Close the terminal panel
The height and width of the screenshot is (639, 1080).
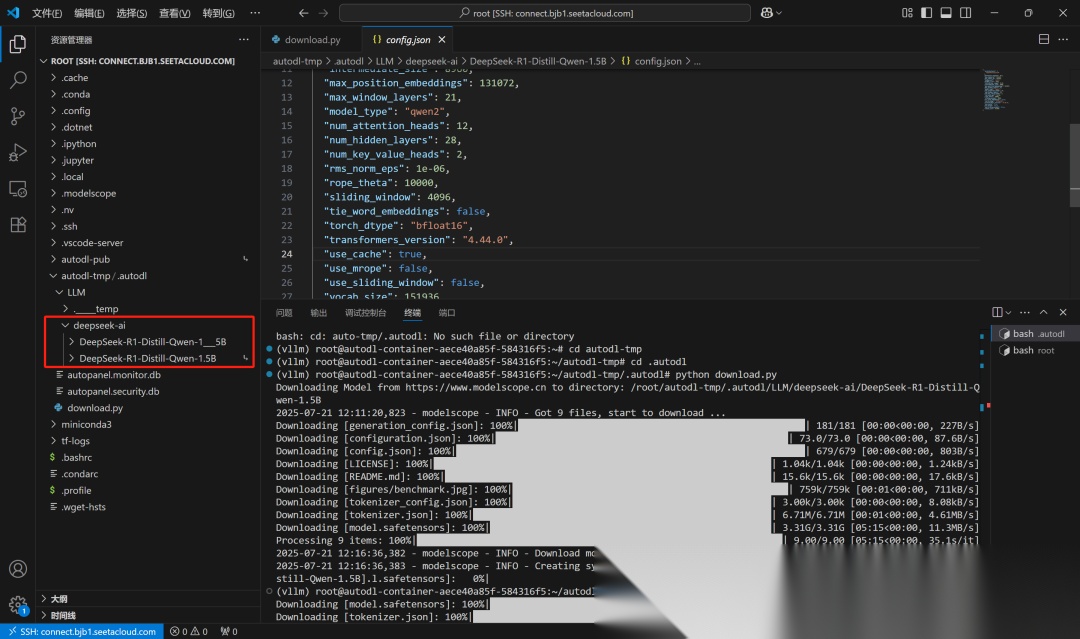(1063, 313)
